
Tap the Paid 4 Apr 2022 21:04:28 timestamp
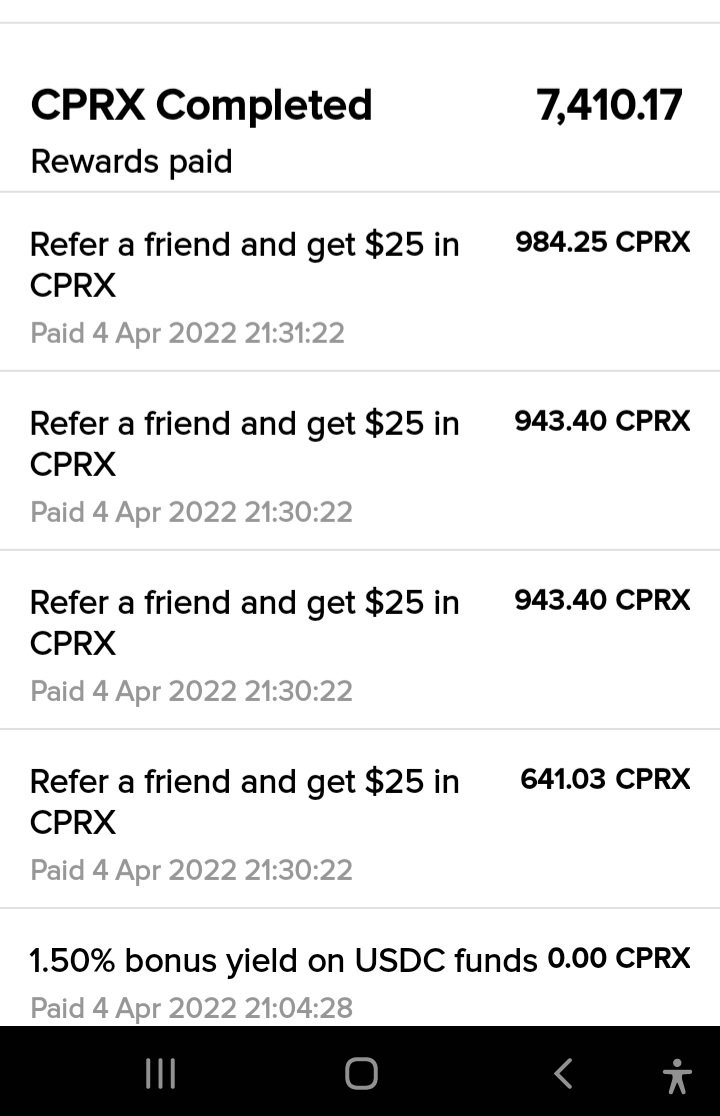click(191, 1008)
